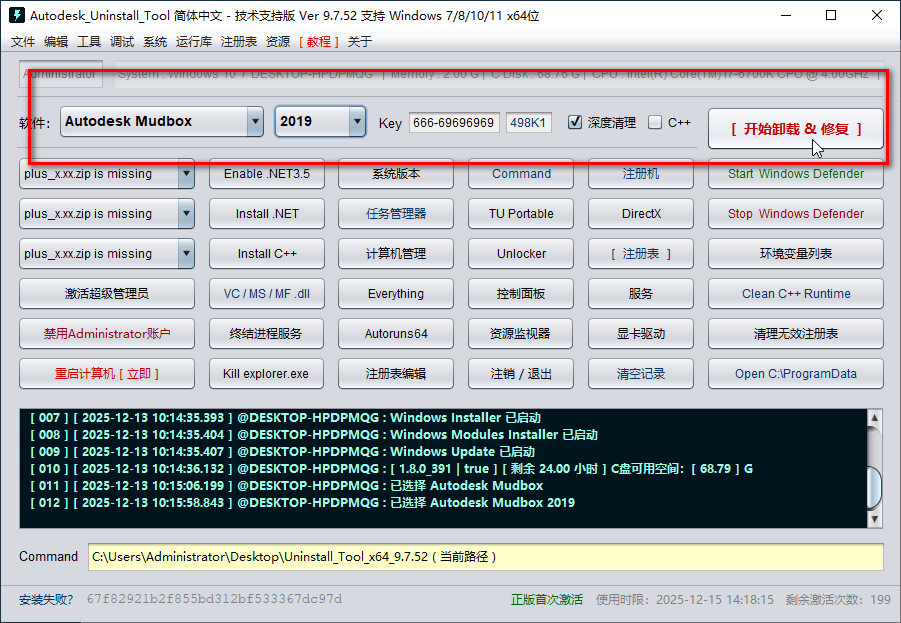The height and width of the screenshot is (623, 901).
Task: Expand third plus_x.xx.zip is missing dropdown
Action: 186,253
